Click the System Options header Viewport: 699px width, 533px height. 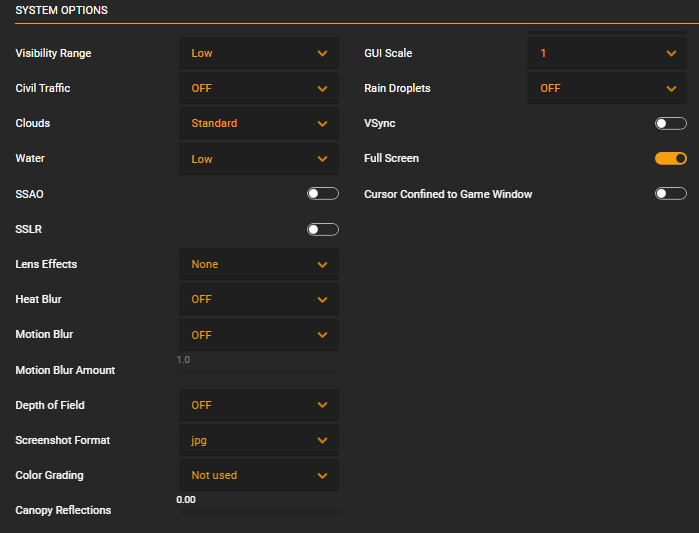click(62, 10)
